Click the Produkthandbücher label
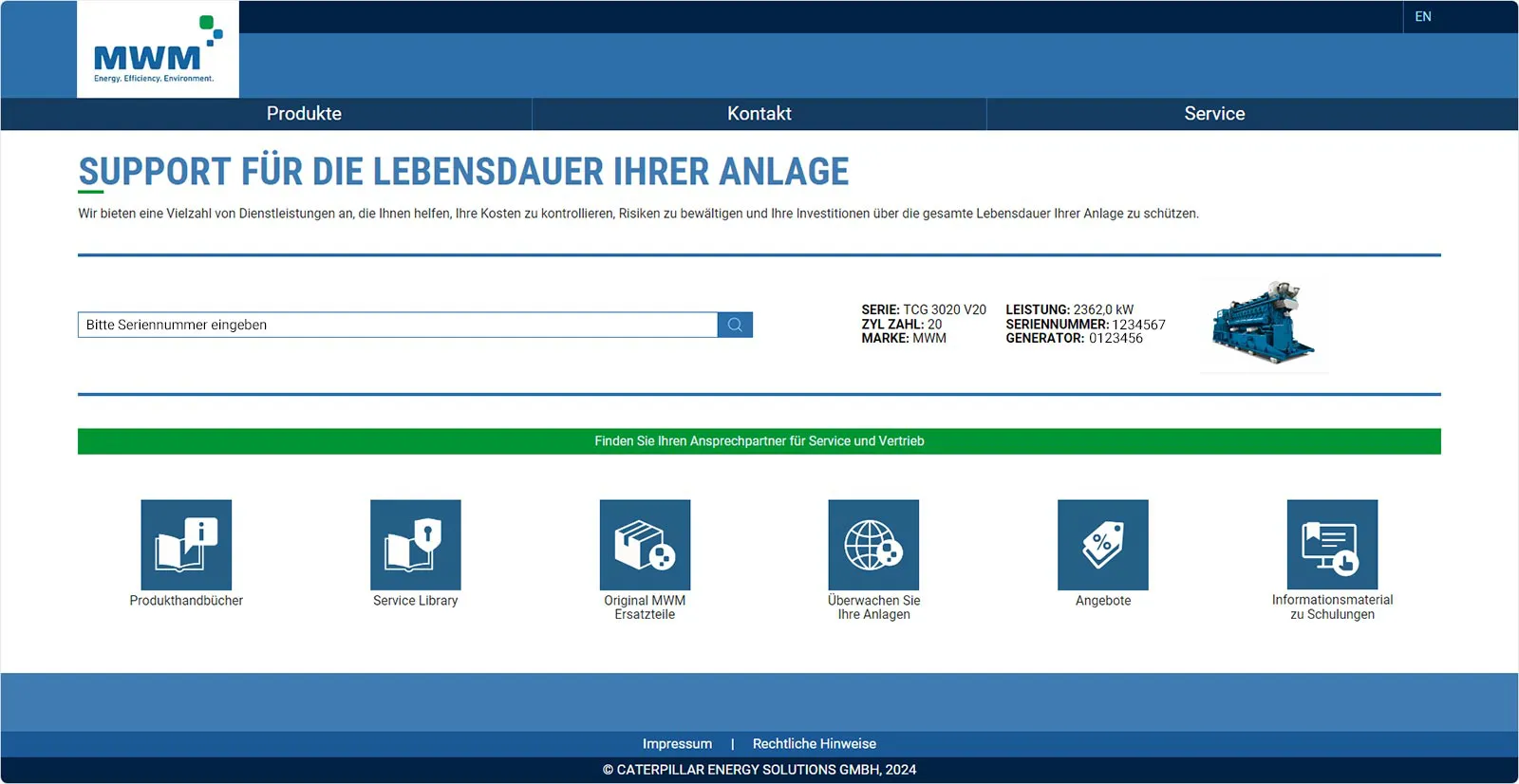Image resolution: width=1519 pixels, height=784 pixels. 186,601
